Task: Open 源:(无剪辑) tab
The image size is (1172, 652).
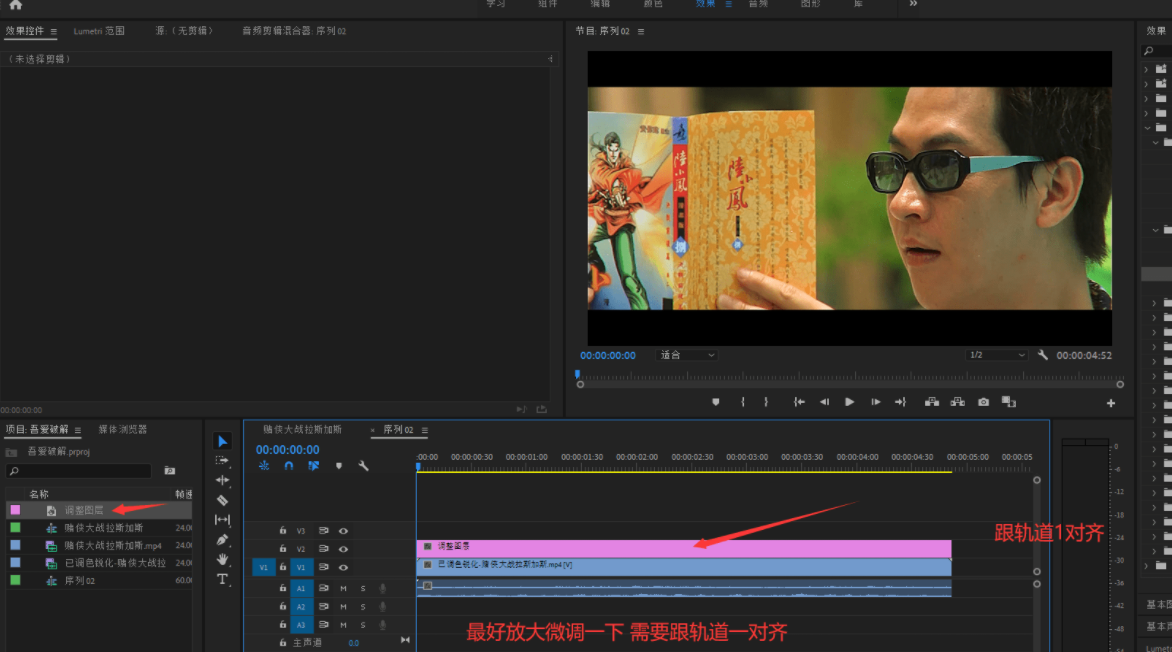Action: pyautogui.click(x=184, y=31)
